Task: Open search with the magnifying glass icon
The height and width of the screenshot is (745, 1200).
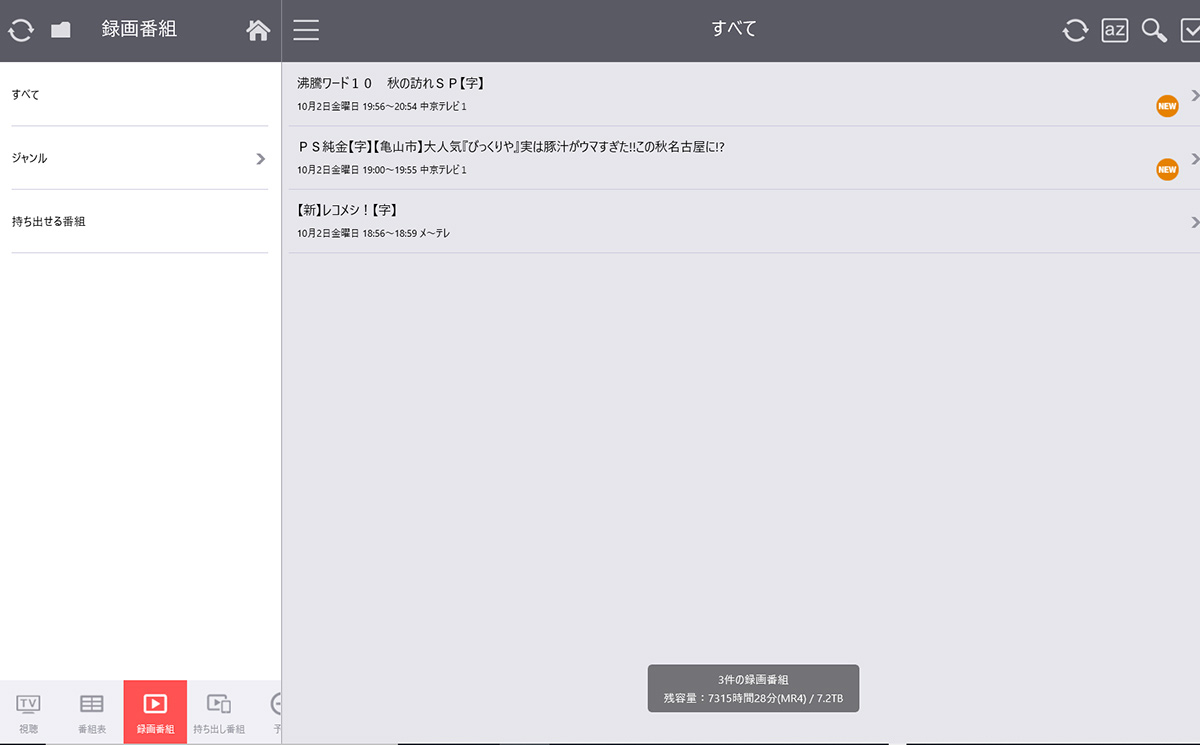Action: pos(1154,30)
